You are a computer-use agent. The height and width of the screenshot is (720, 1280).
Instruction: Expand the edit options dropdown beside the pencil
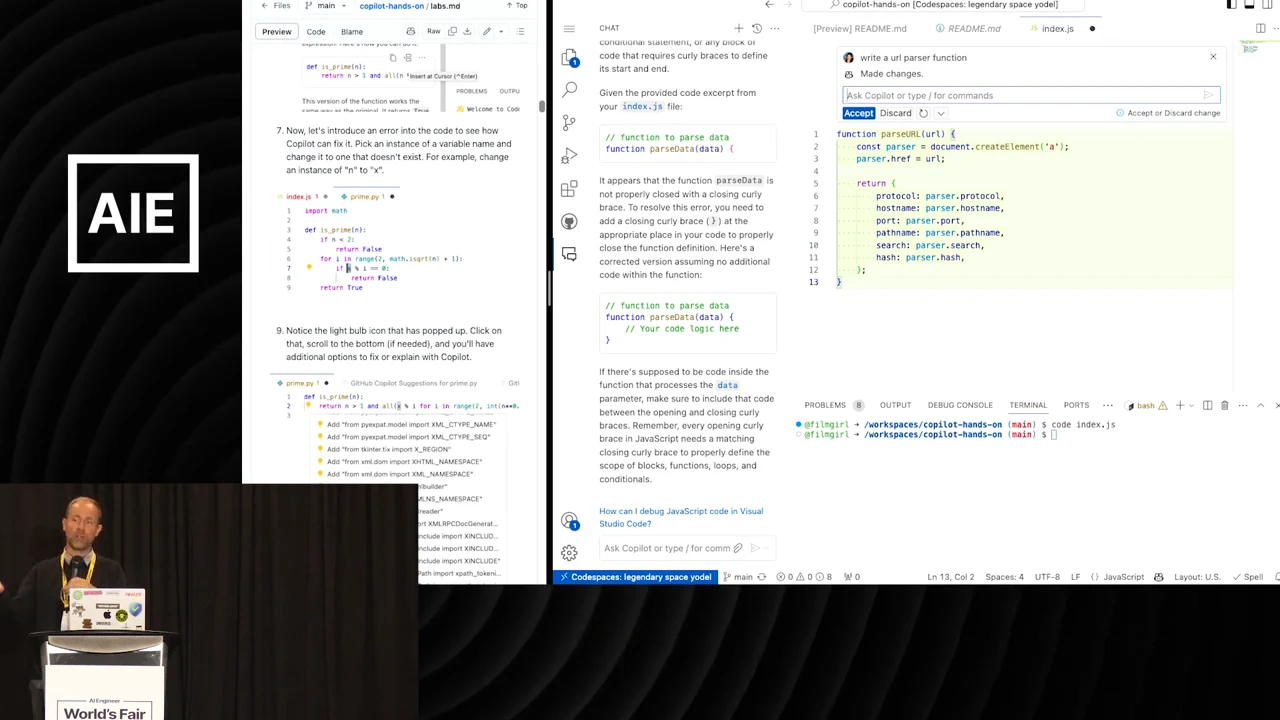point(501,32)
